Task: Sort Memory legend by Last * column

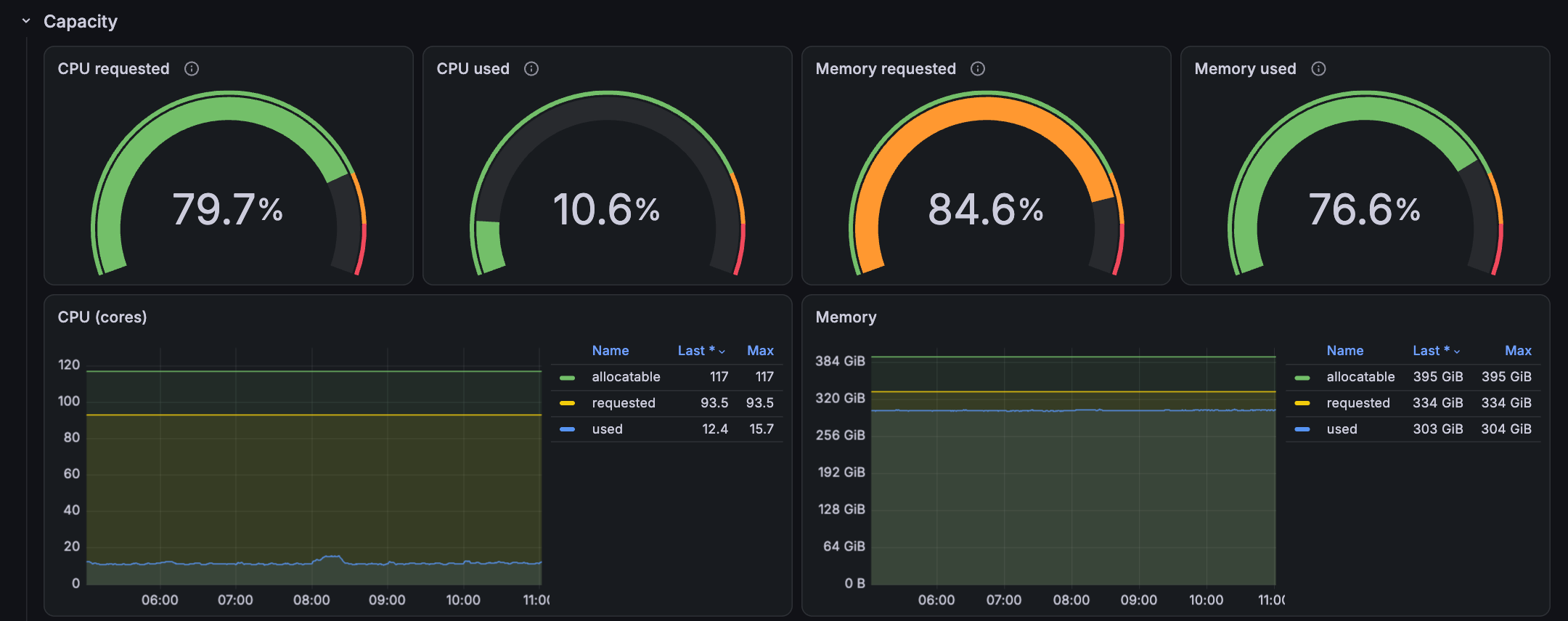Action: pyautogui.click(x=1436, y=351)
